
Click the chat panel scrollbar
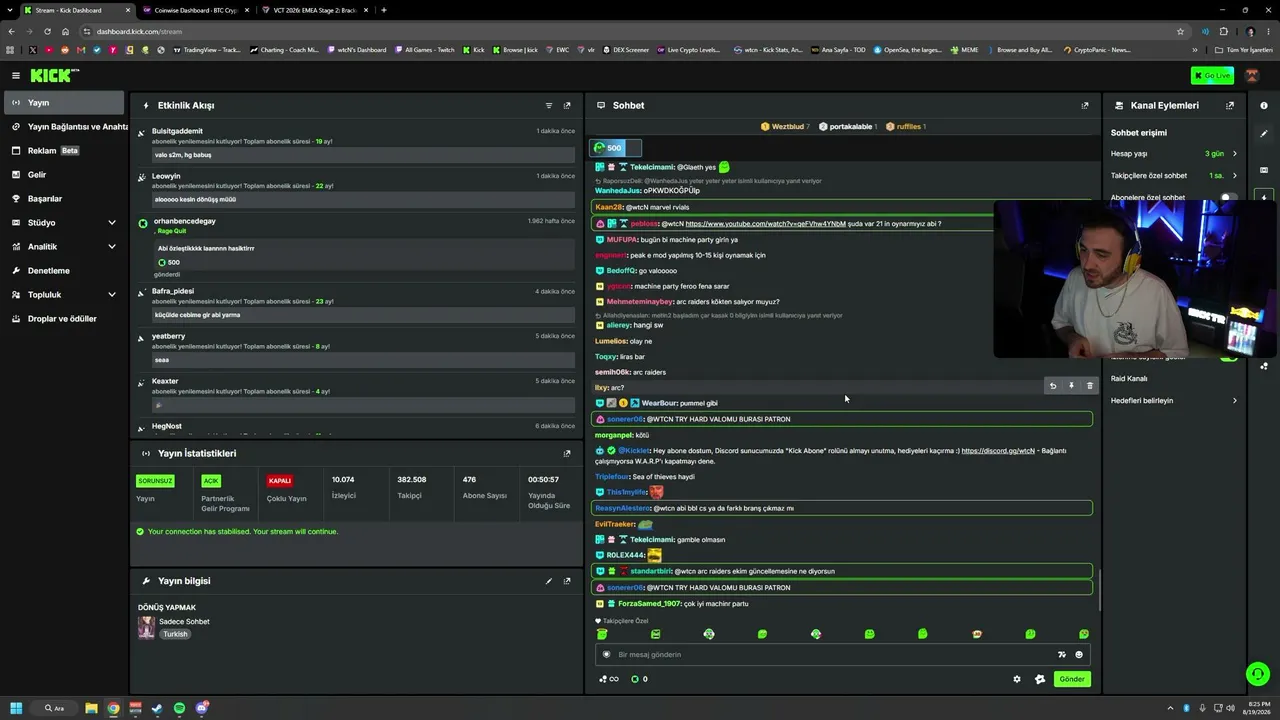click(x=1100, y=590)
